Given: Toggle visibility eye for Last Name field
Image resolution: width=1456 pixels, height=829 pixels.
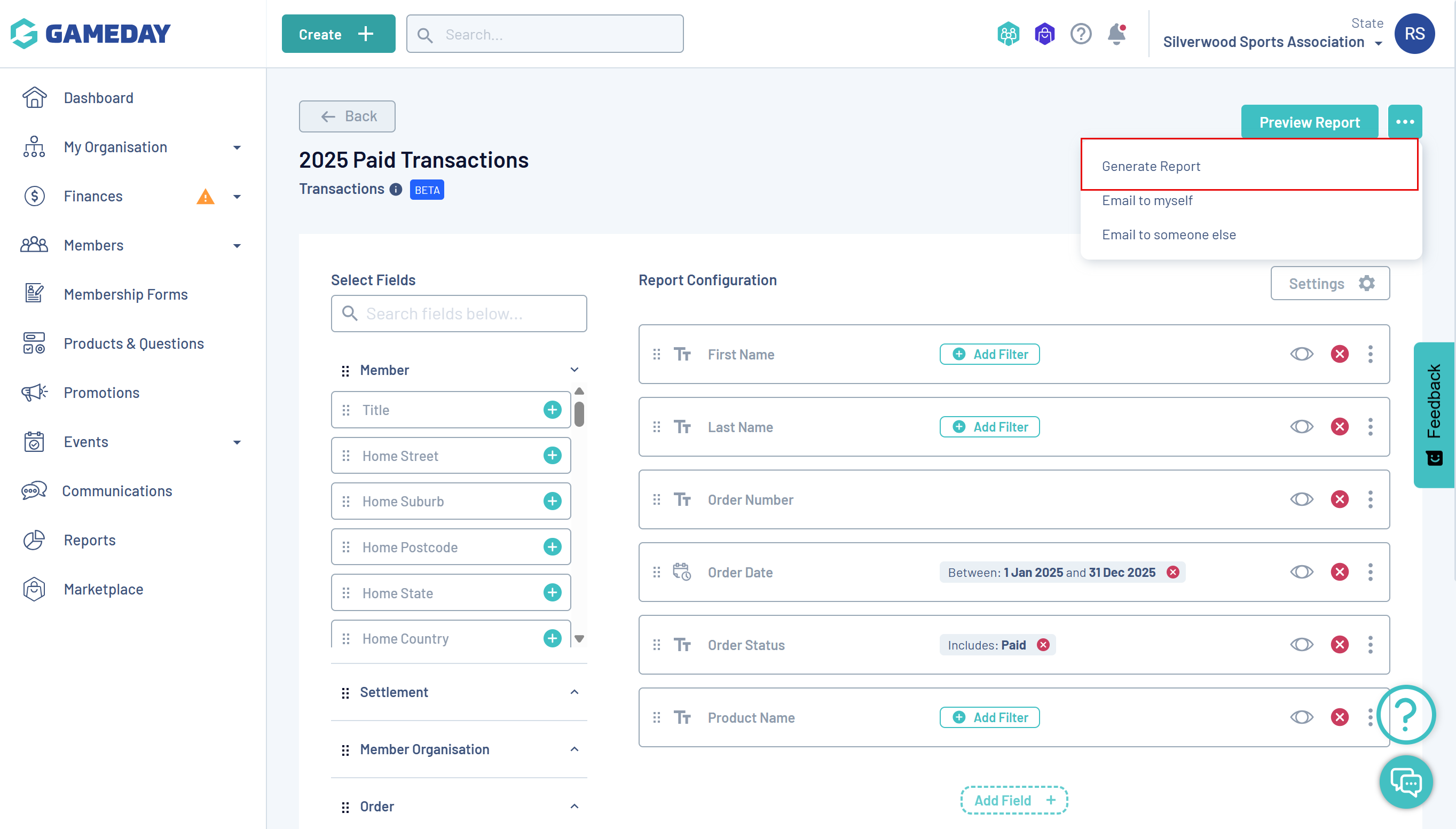Looking at the screenshot, I should coord(1301,426).
